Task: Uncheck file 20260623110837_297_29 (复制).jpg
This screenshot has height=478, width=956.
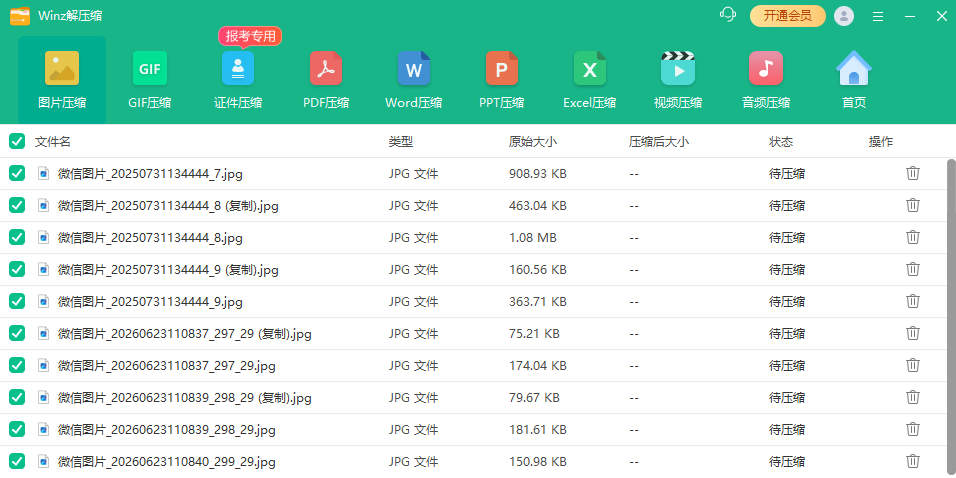Action: click(x=17, y=333)
